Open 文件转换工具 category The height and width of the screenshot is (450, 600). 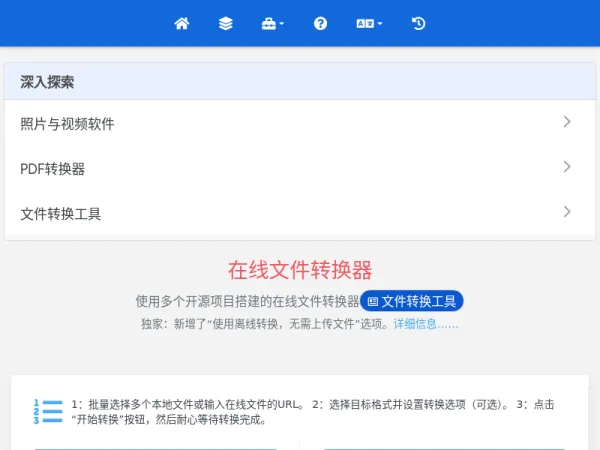click(x=300, y=213)
